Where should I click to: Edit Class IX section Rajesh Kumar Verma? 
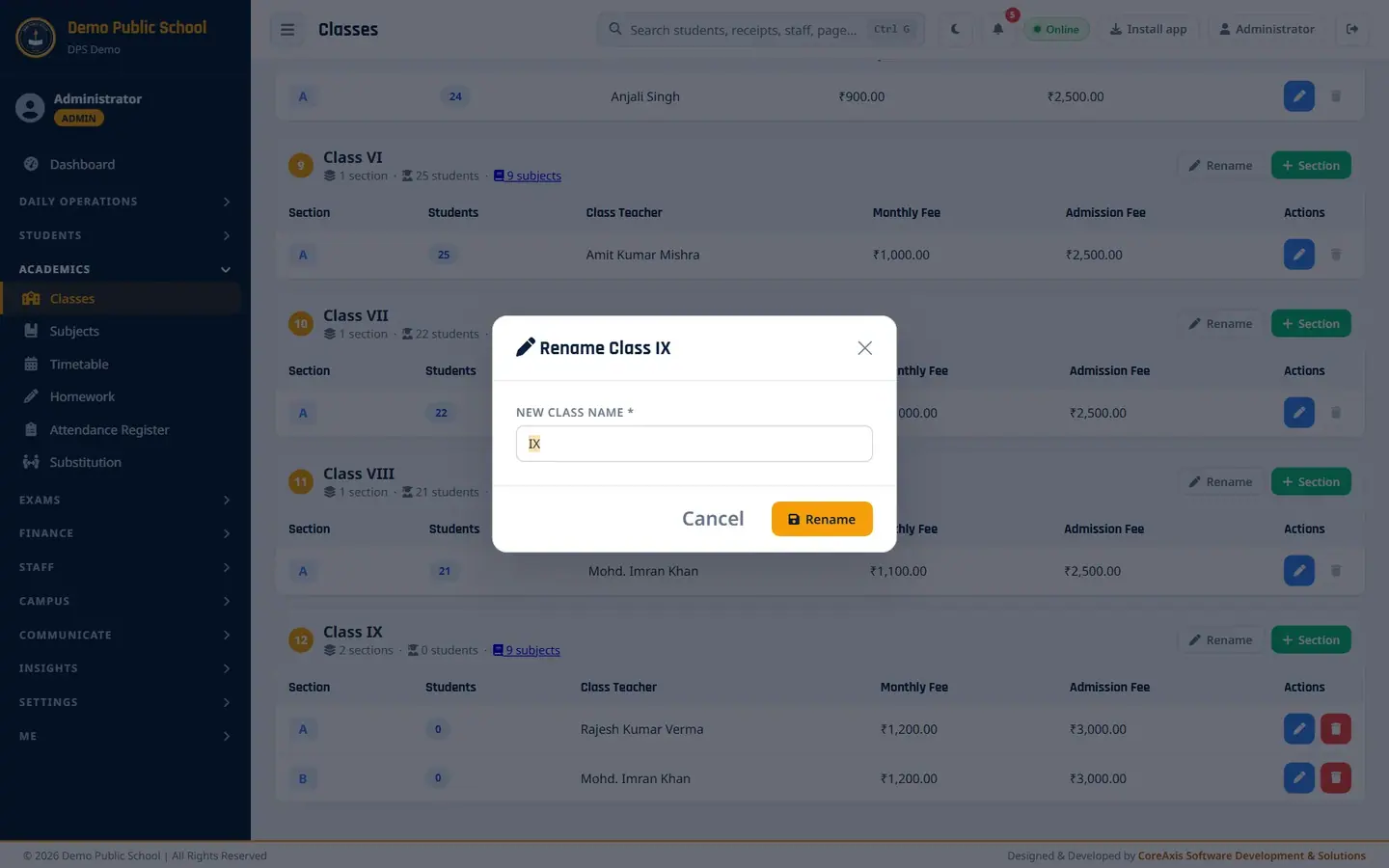(x=1298, y=729)
